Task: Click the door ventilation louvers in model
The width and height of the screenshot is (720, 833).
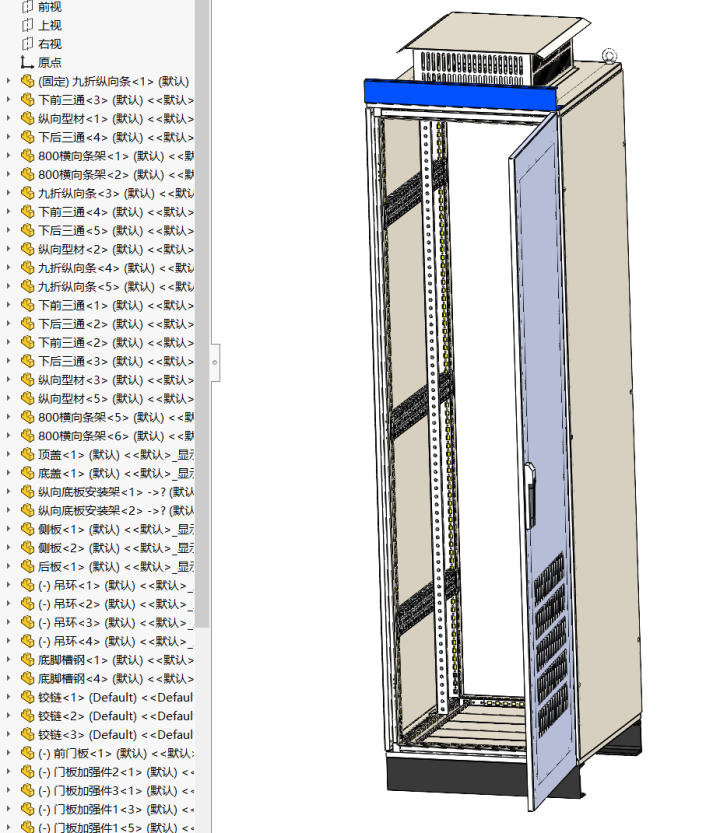Action: pos(552,643)
